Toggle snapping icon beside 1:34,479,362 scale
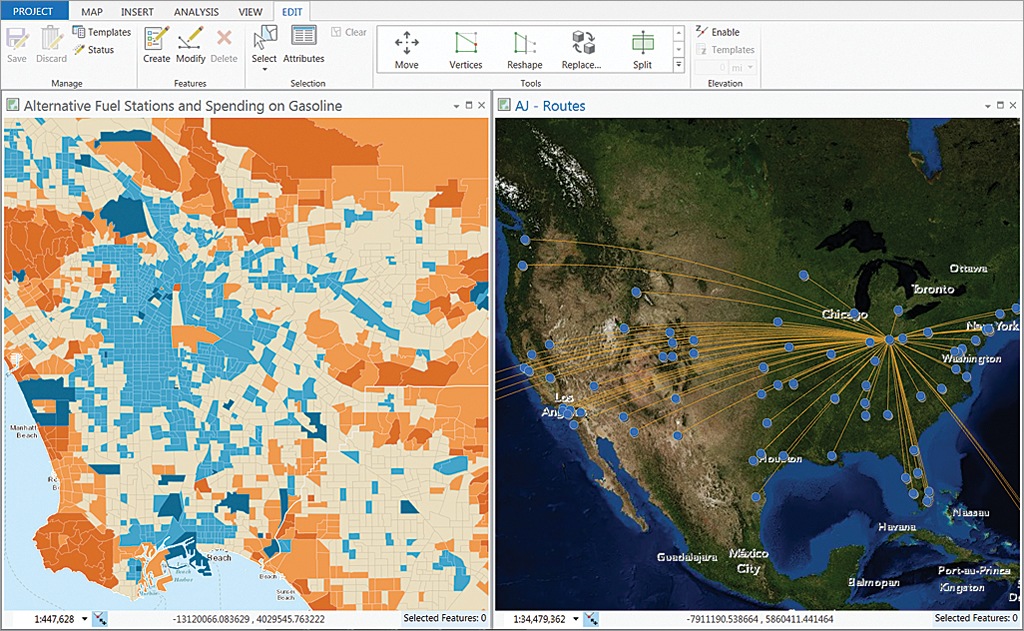 (x=590, y=619)
